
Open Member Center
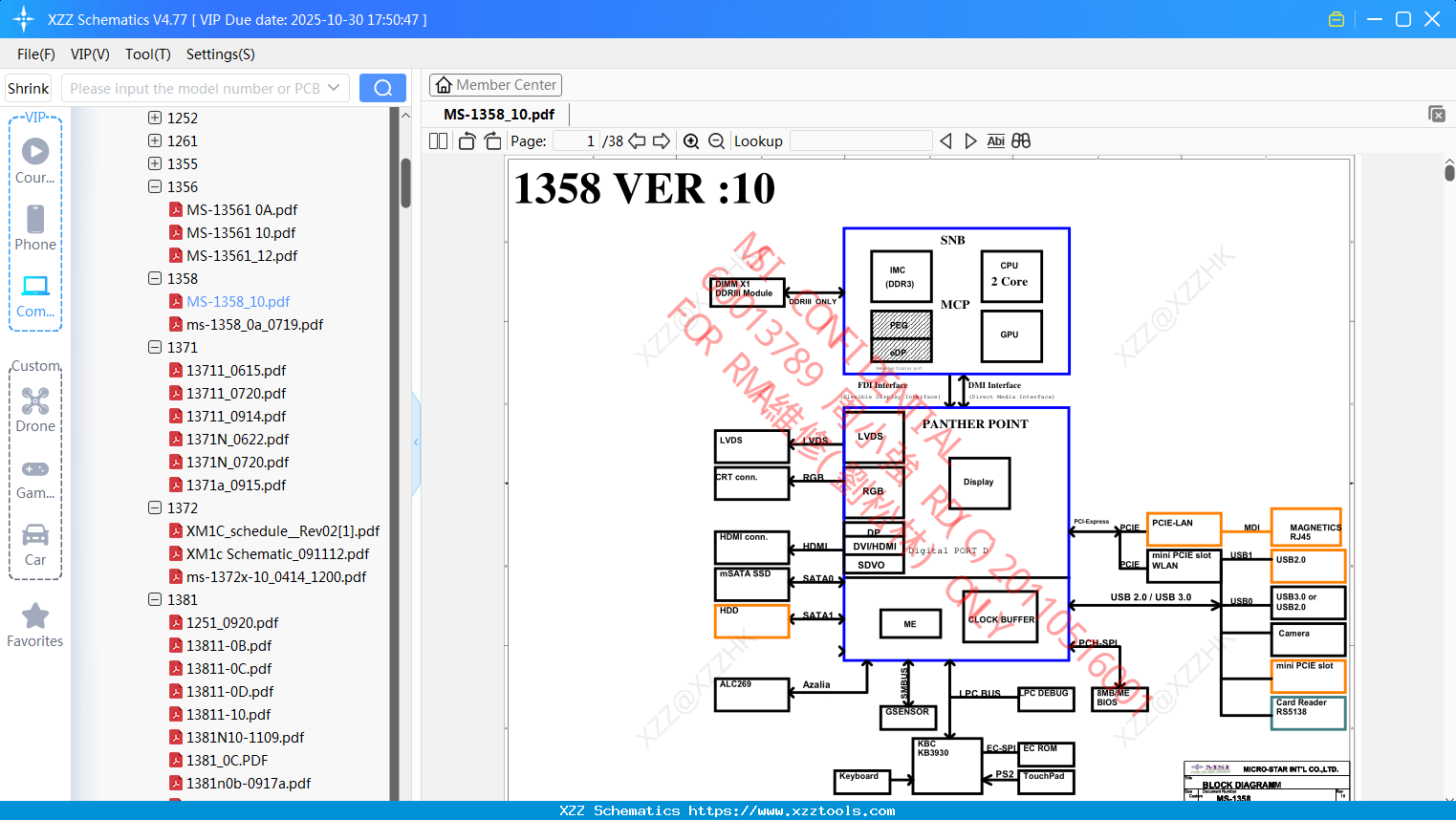point(495,84)
